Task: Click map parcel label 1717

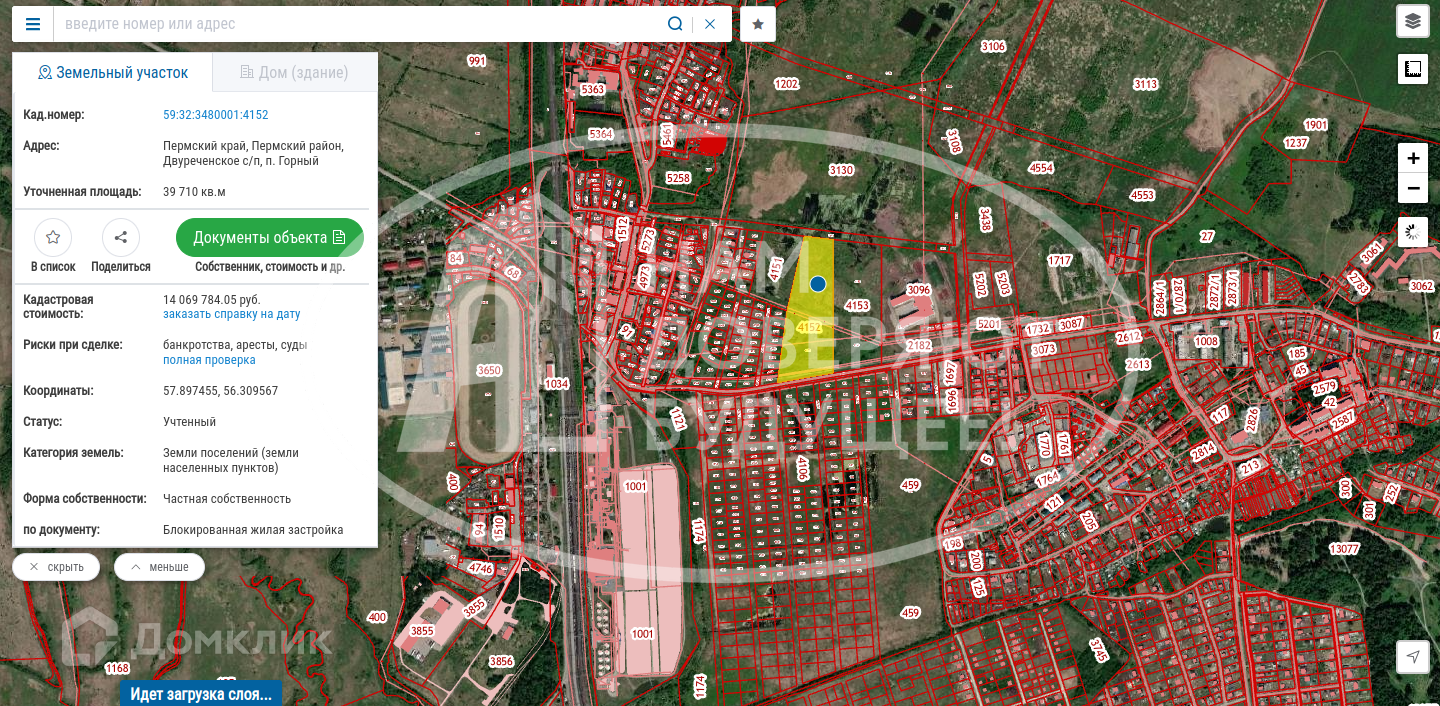Action: (x=1059, y=260)
